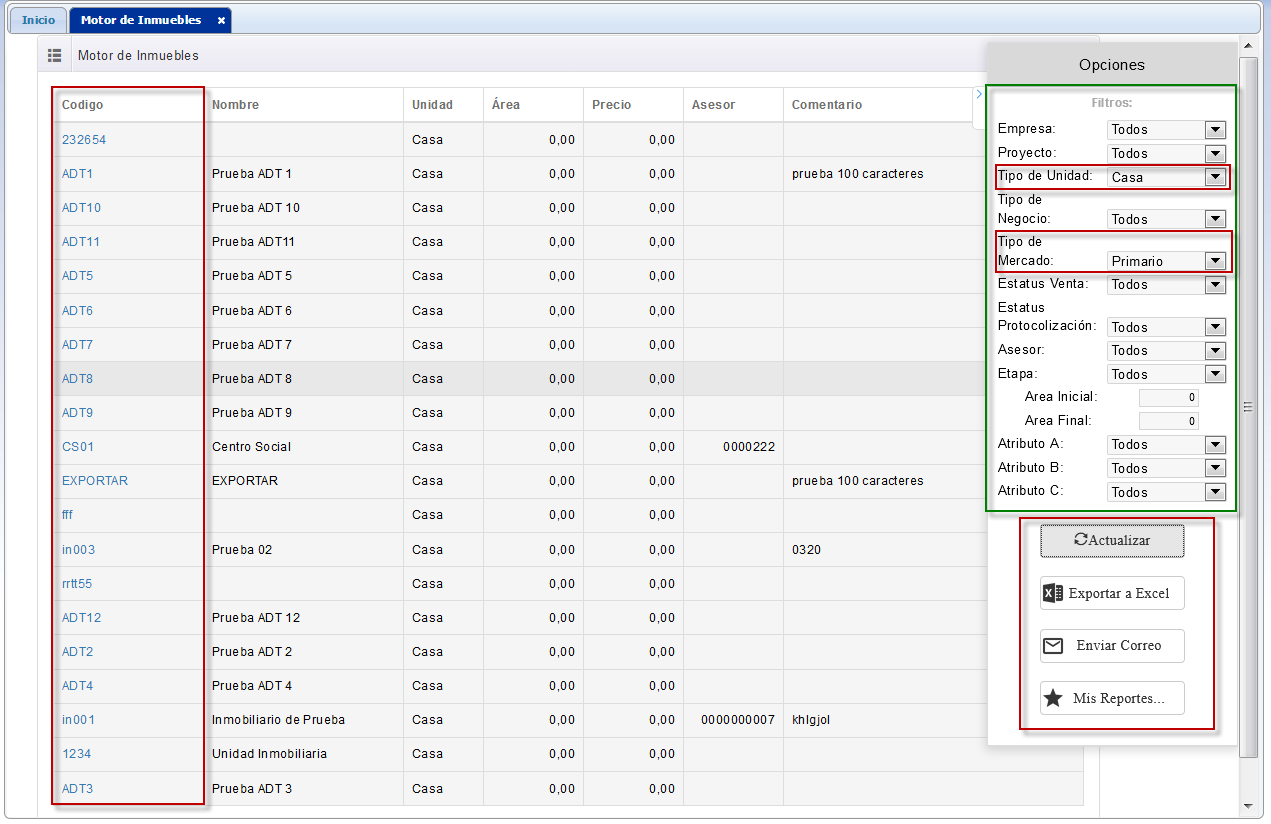Click the list menu icon beside Motor de Inmuebles
1271x824 pixels.
pyautogui.click(x=55, y=56)
